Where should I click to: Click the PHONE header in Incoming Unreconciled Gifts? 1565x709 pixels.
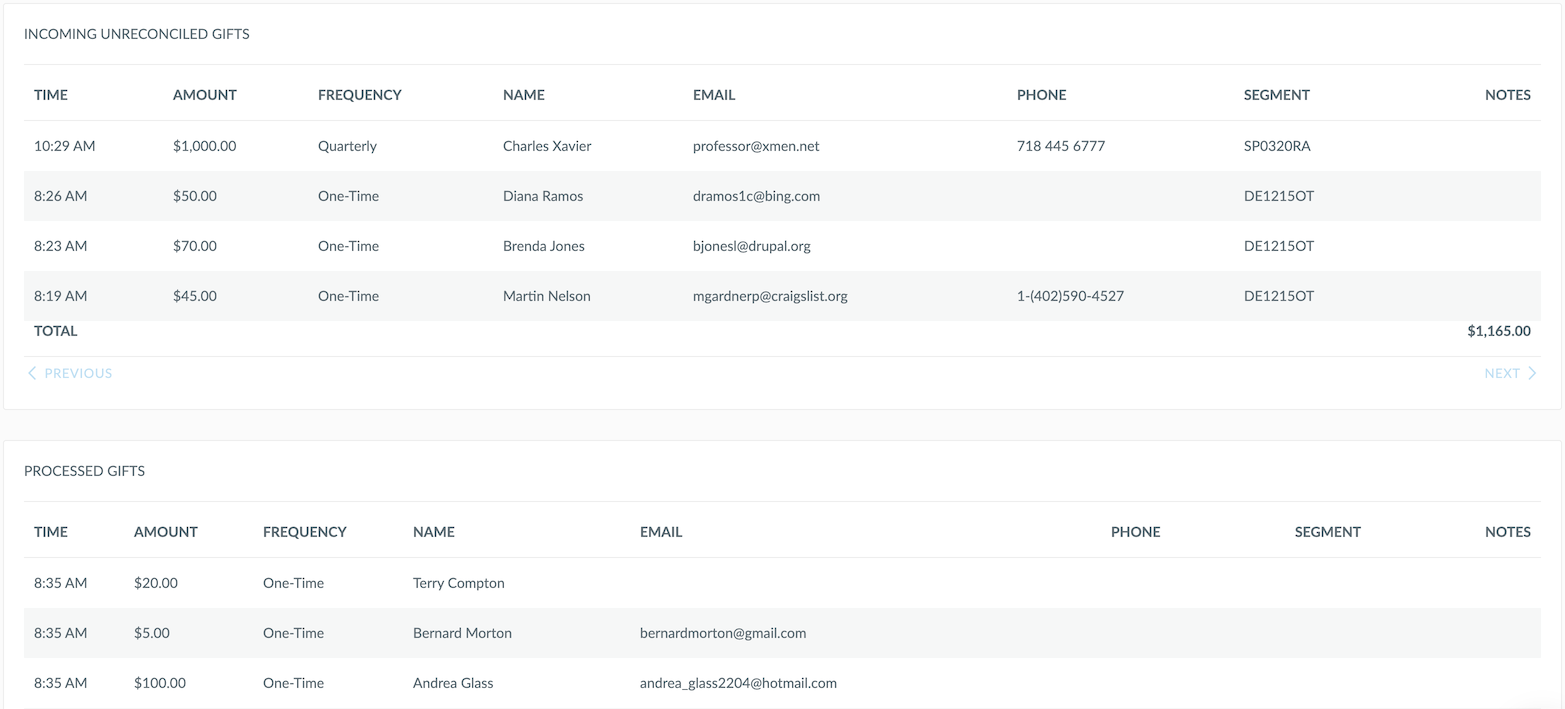1042,95
